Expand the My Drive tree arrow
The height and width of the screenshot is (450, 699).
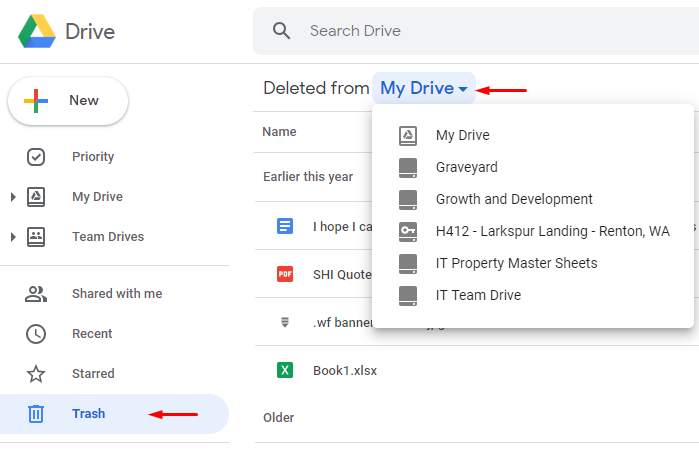coord(13,197)
